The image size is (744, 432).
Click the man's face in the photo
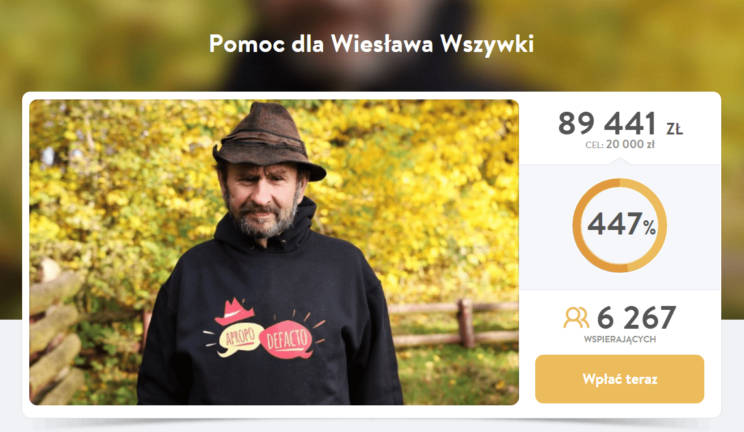(261, 197)
